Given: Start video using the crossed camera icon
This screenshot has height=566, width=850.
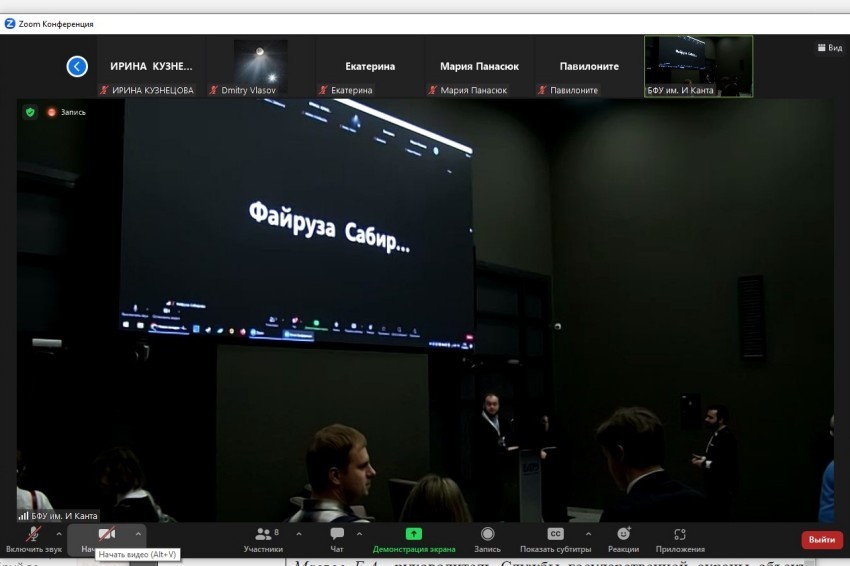Looking at the screenshot, I should pos(105,535).
